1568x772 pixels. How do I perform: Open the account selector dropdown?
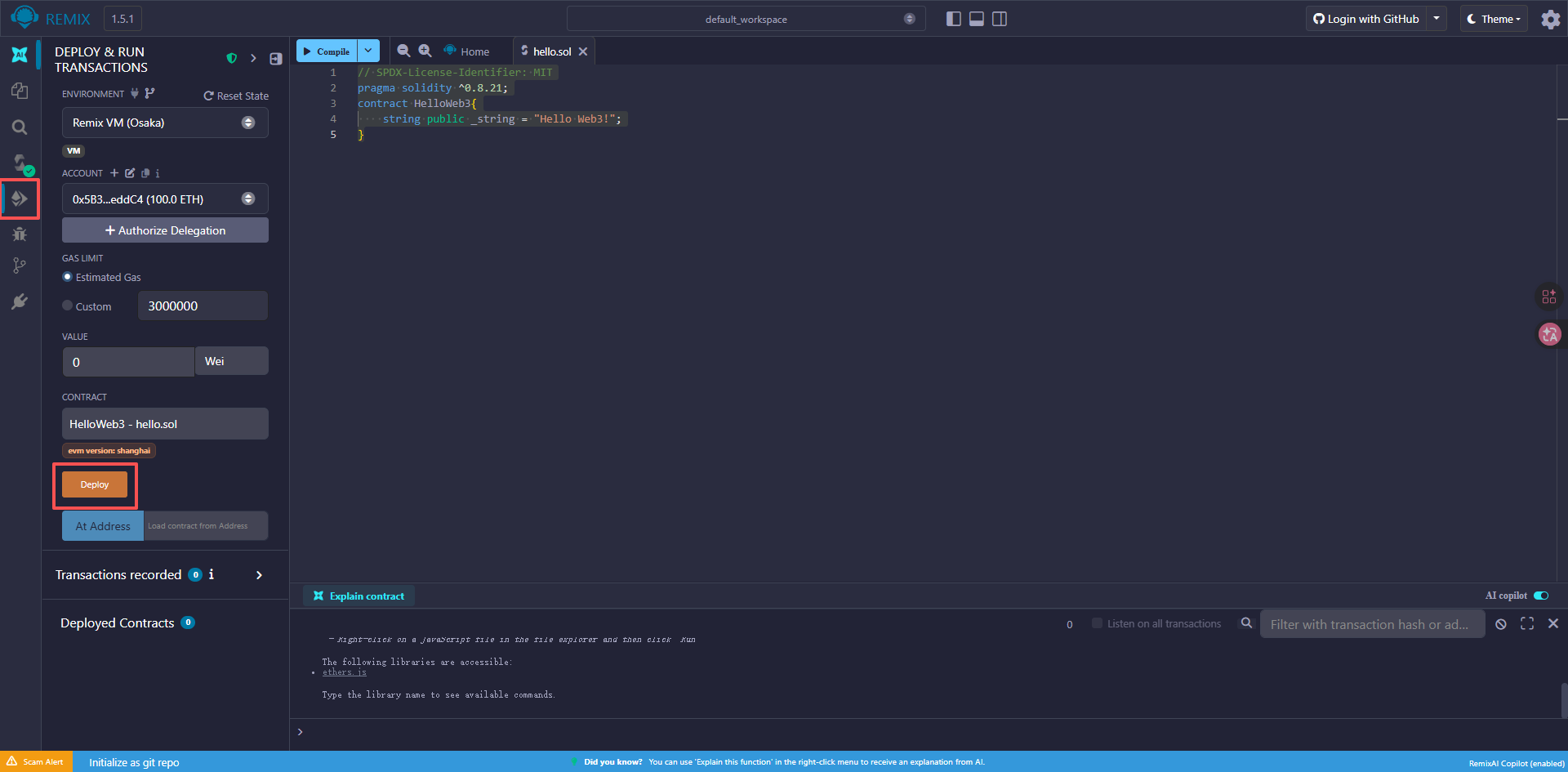(x=165, y=199)
